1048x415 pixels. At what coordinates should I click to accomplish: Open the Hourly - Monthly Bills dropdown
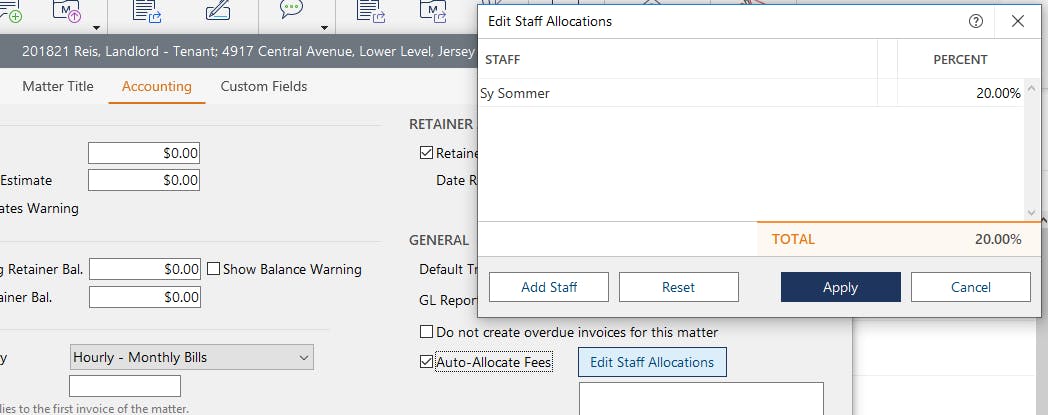[x=192, y=357]
